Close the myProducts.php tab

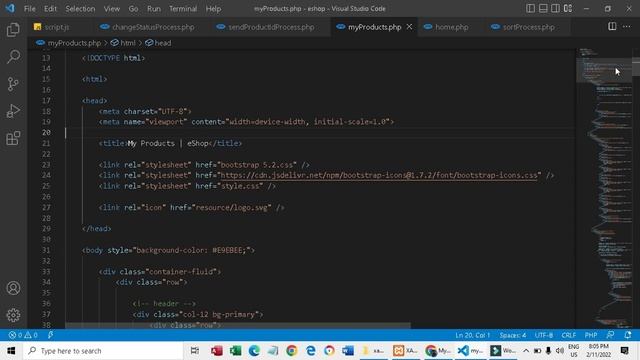click(x=409, y=27)
